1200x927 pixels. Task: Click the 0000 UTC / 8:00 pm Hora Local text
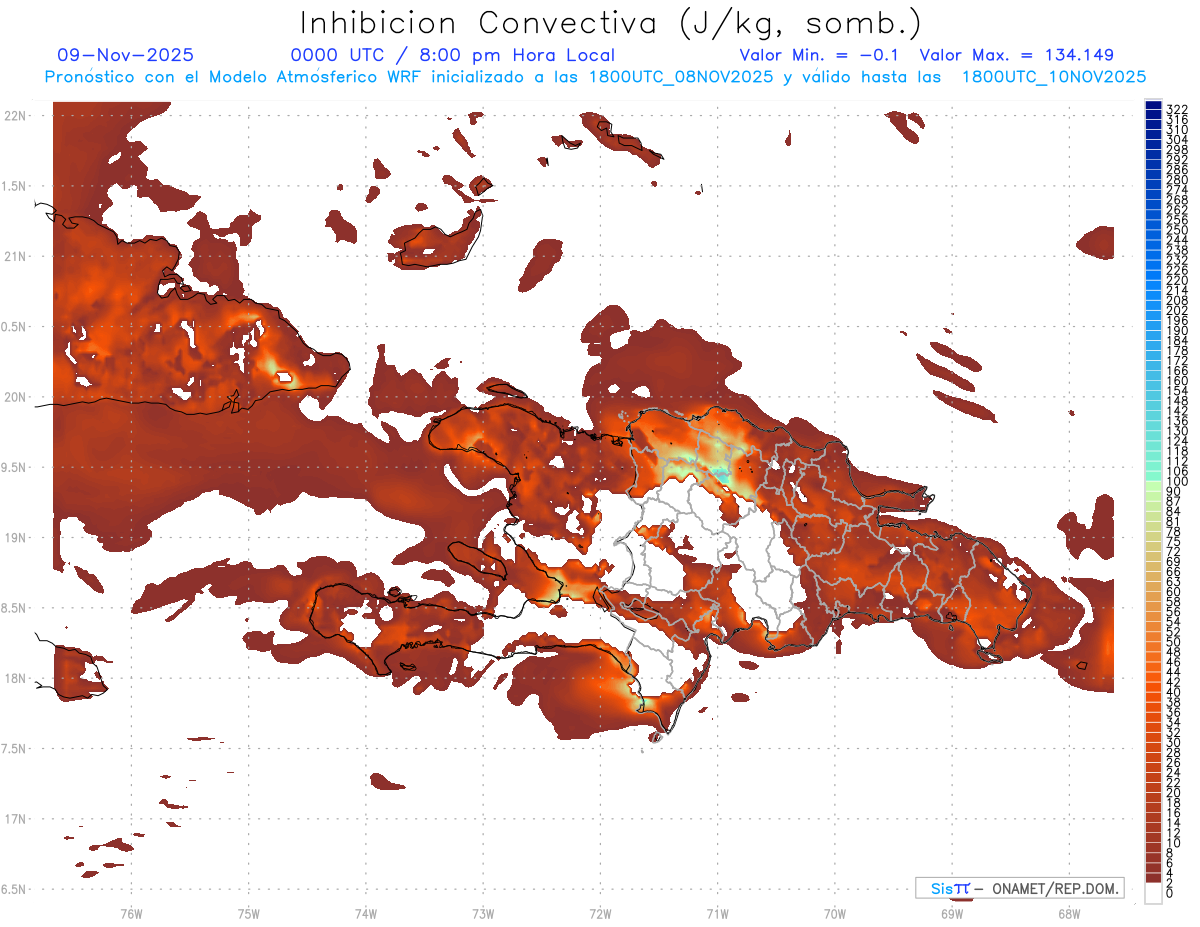[x=453, y=55]
